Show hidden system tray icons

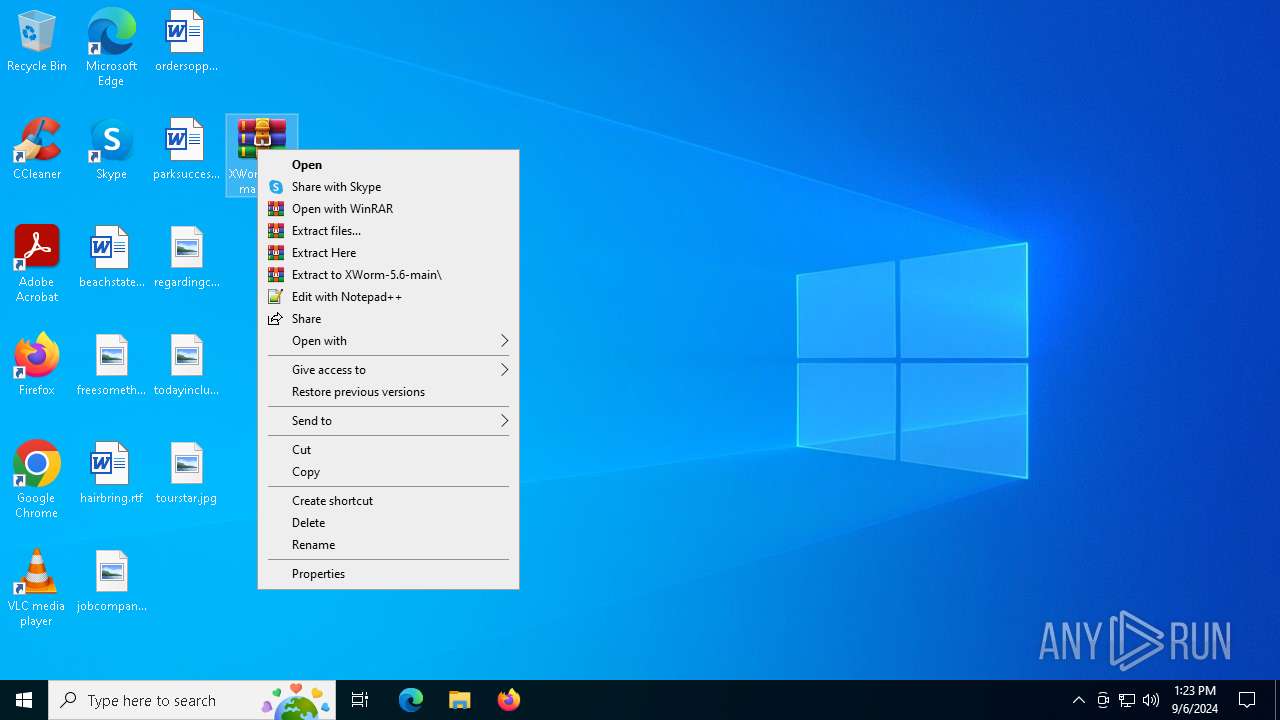1078,700
